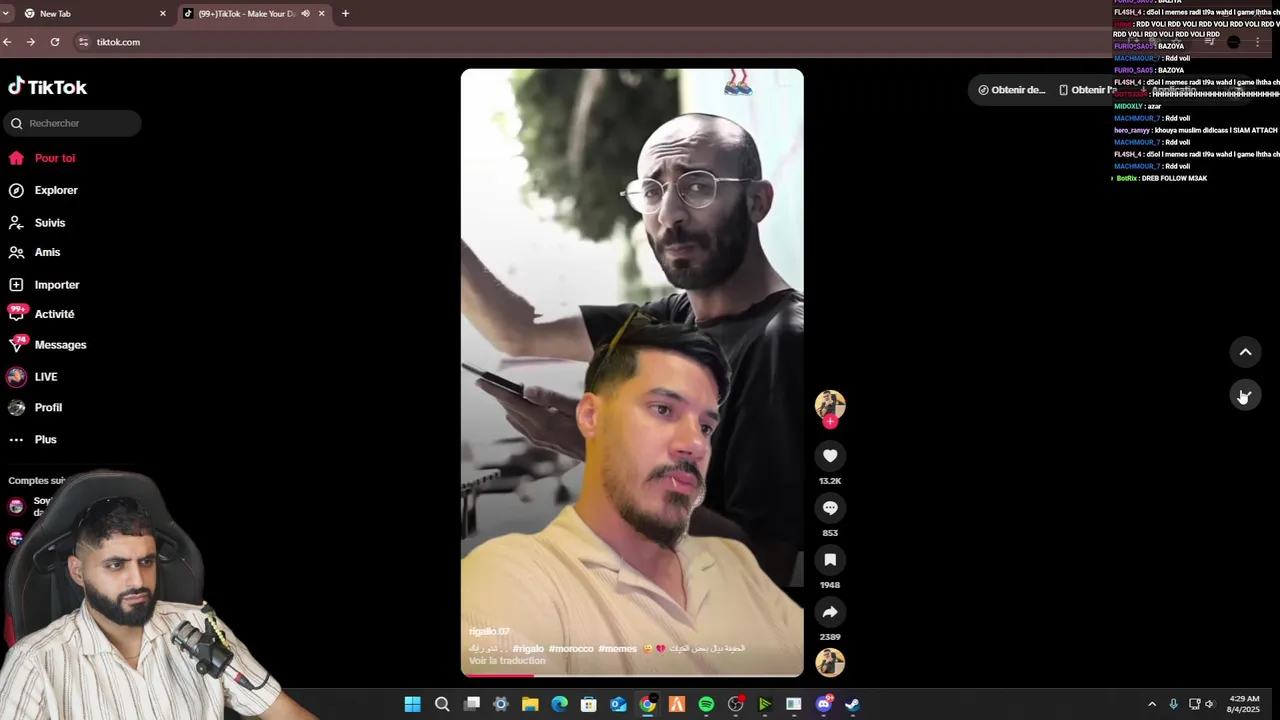Open the rigallo.07 username link
Image resolution: width=1280 pixels, height=720 pixels.
tap(489, 632)
